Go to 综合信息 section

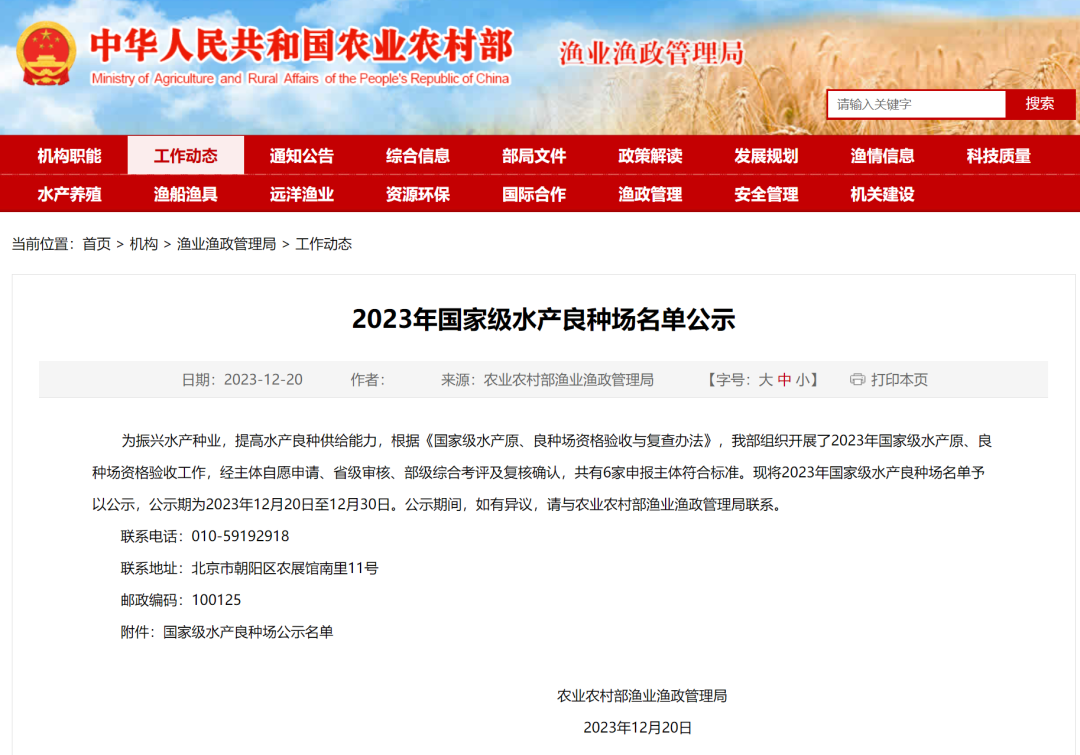pos(417,156)
